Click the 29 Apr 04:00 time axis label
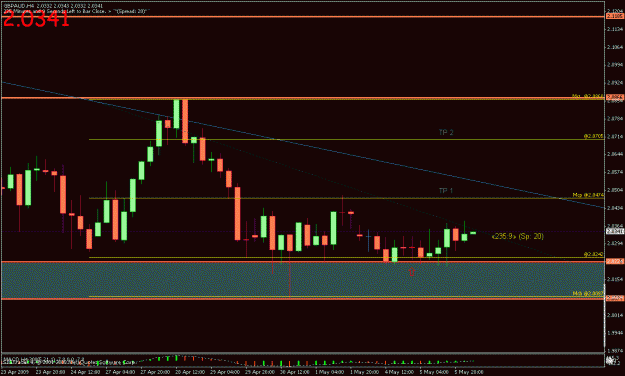625x376 pixels. coord(225,372)
